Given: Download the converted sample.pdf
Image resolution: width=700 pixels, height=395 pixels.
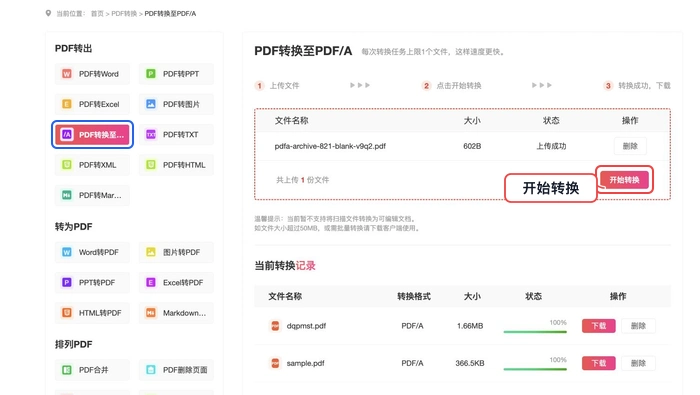Looking at the screenshot, I should [x=599, y=363].
